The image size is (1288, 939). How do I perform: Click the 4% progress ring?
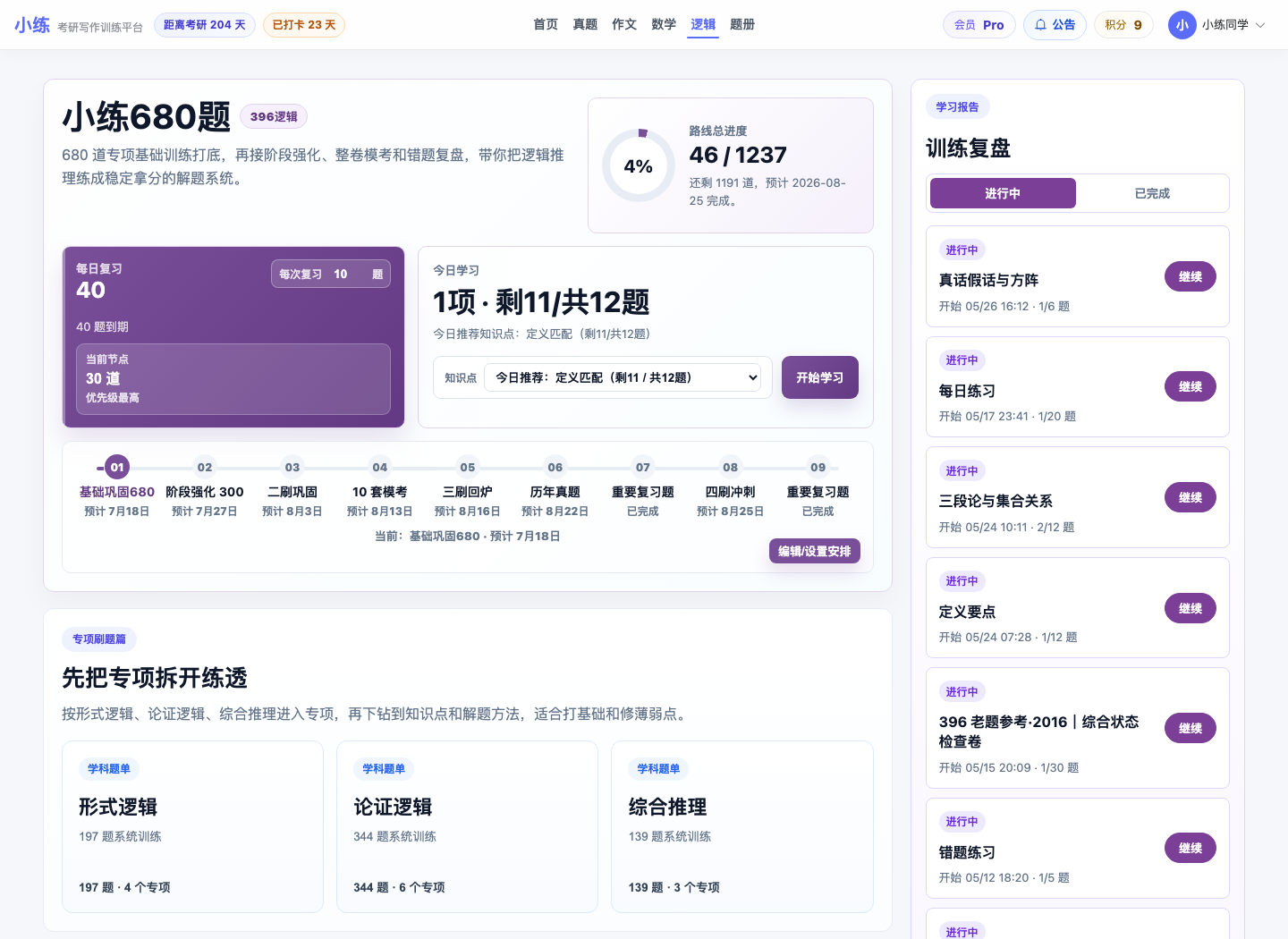pyautogui.click(x=639, y=165)
